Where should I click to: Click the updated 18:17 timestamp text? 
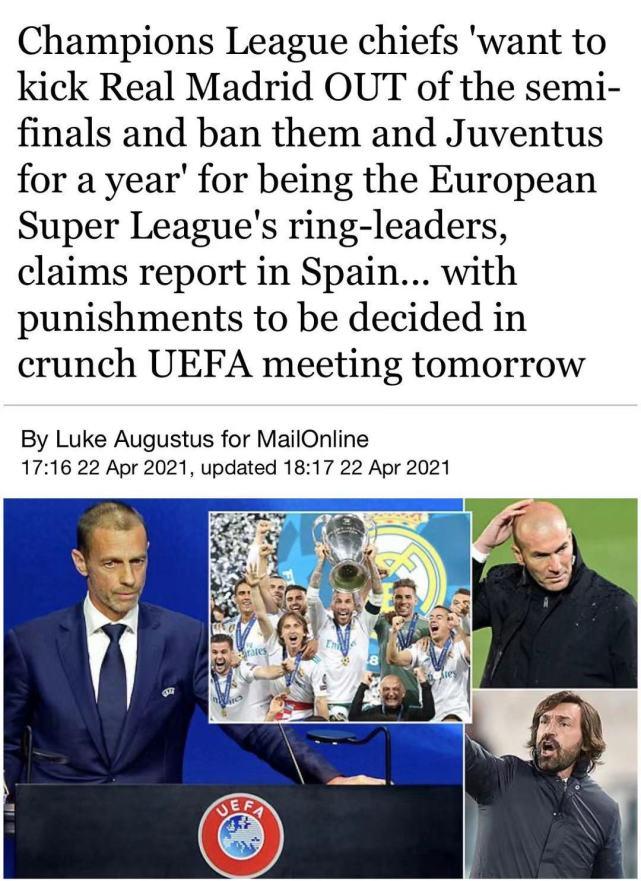(325, 467)
